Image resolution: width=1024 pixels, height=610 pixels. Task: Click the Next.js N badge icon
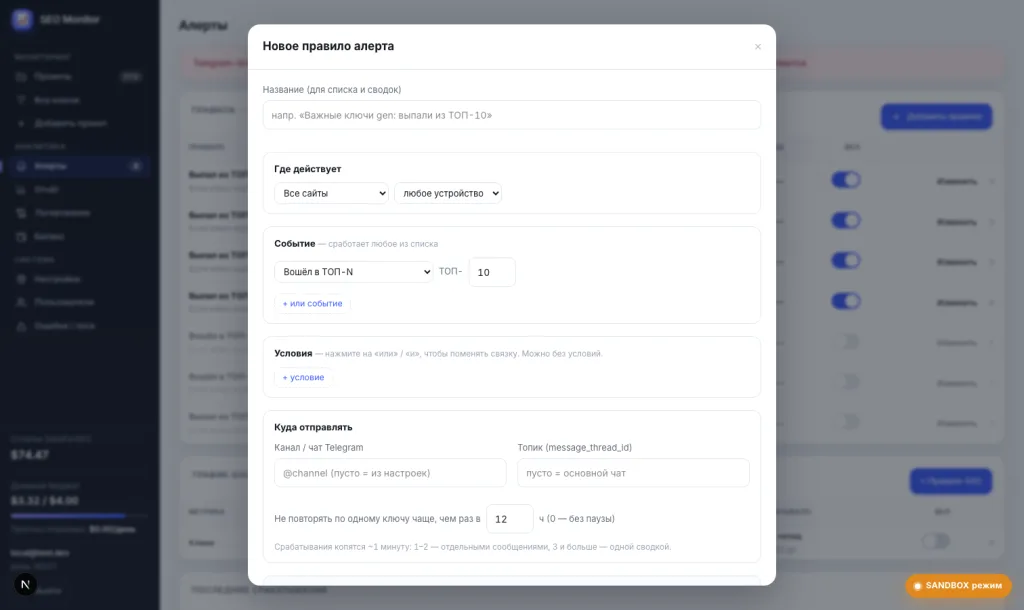(25, 585)
